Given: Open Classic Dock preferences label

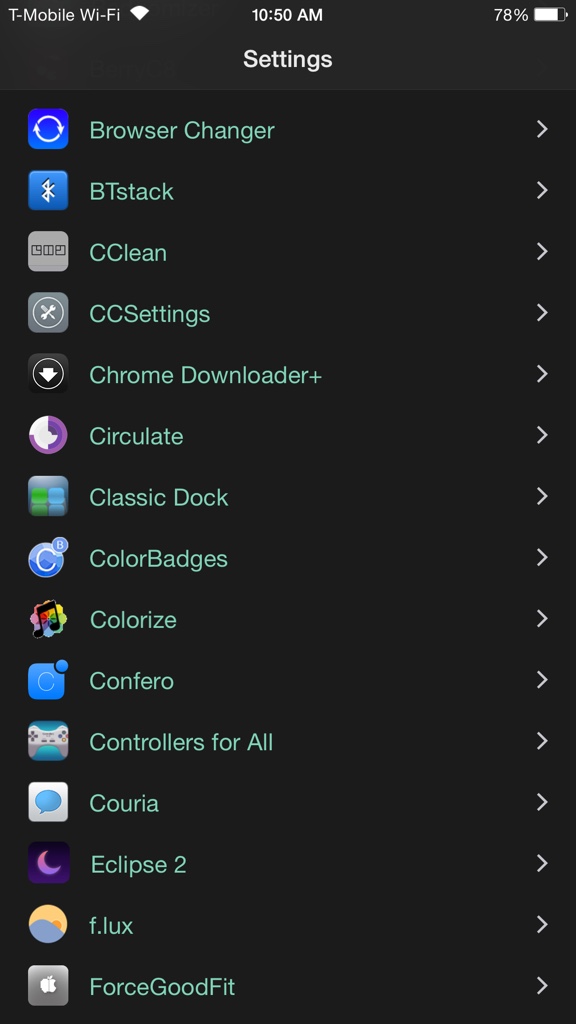Looking at the screenshot, I should click(159, 497).
